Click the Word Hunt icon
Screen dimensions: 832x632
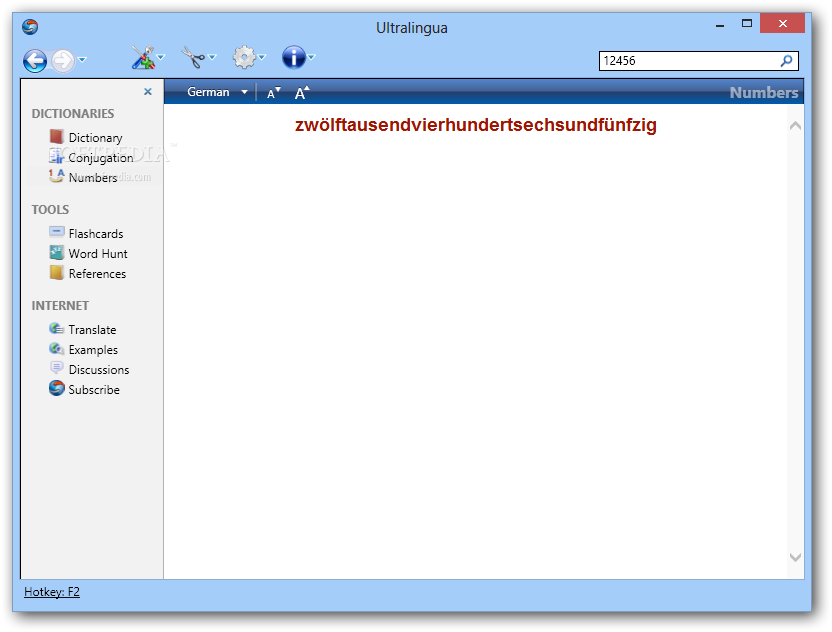[x=56, y=252]
